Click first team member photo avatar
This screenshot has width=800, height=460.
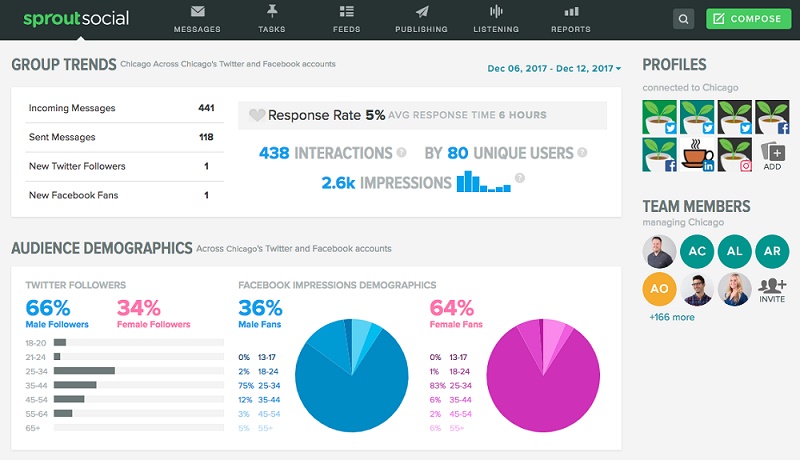point(659,251)
